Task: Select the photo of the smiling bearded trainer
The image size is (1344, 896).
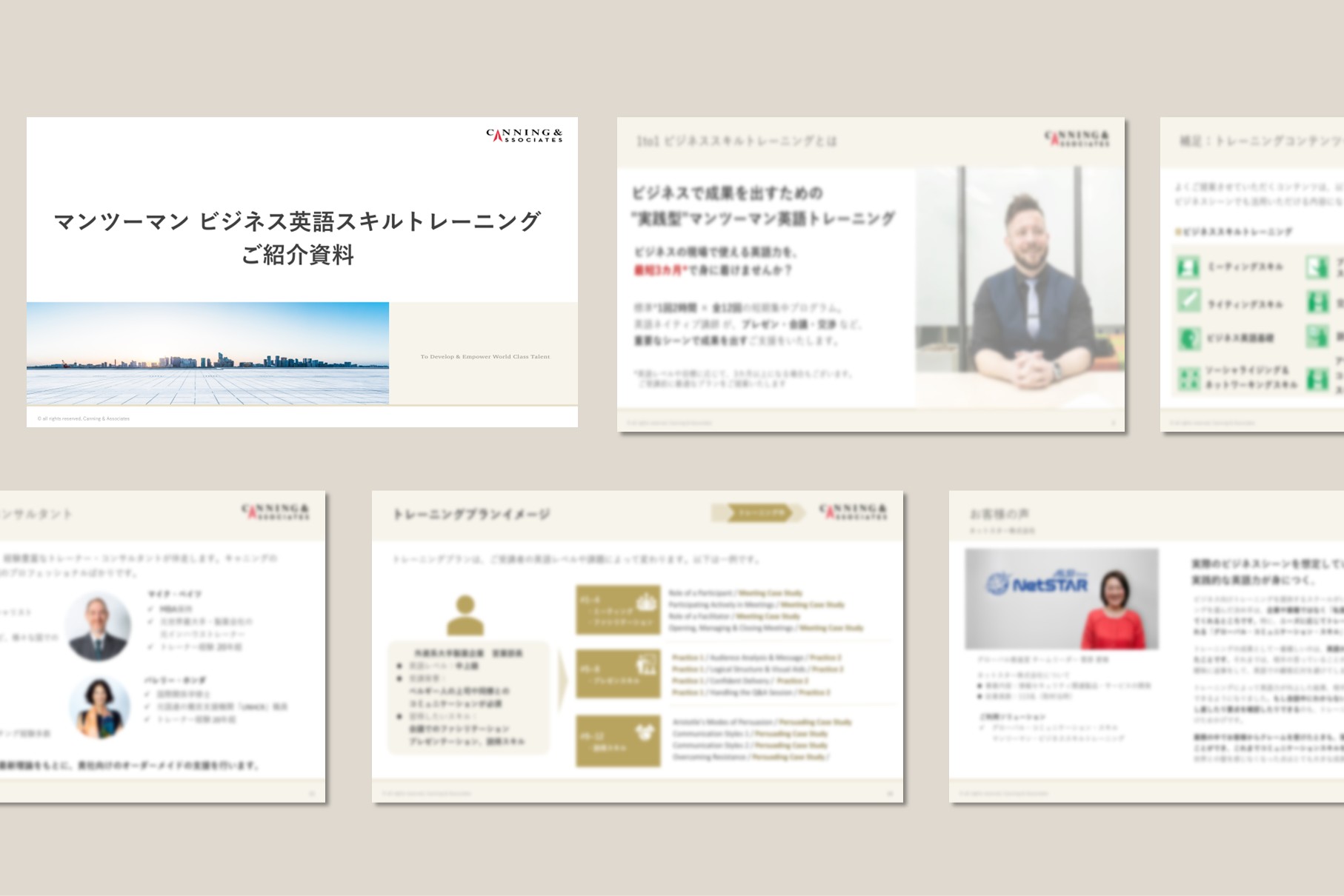Action: (1020, 287)
